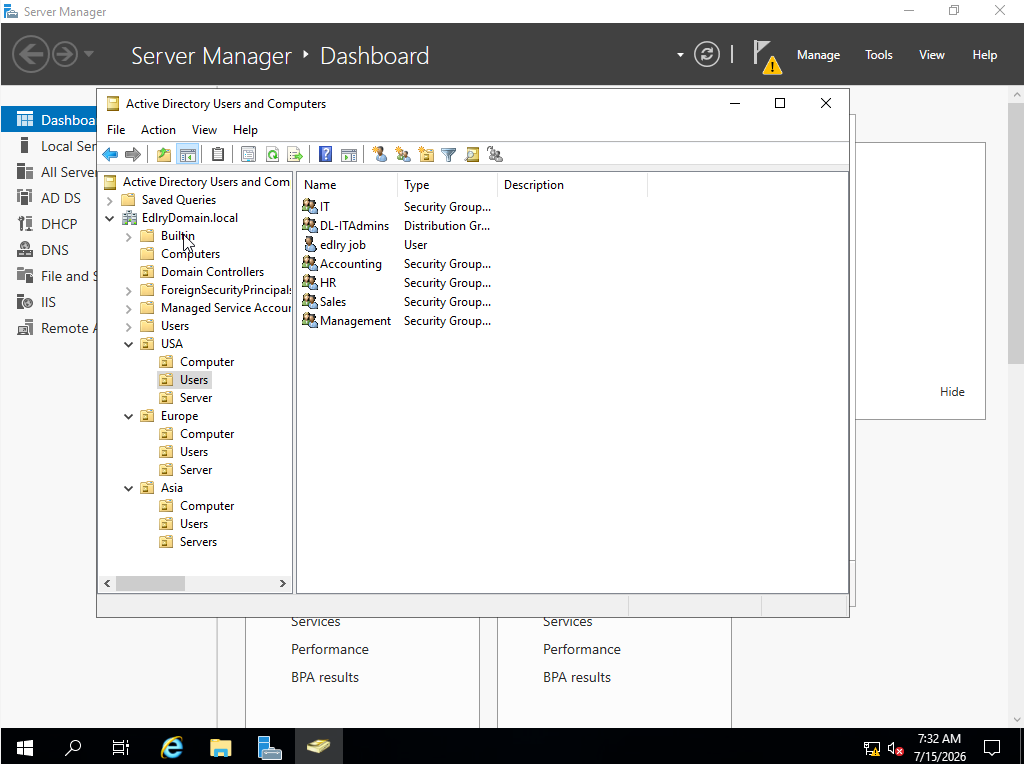Expand ForeignSecurityPrincipals container
Image resolution: width=1024 pixels, height=764 pixels.
129,291
